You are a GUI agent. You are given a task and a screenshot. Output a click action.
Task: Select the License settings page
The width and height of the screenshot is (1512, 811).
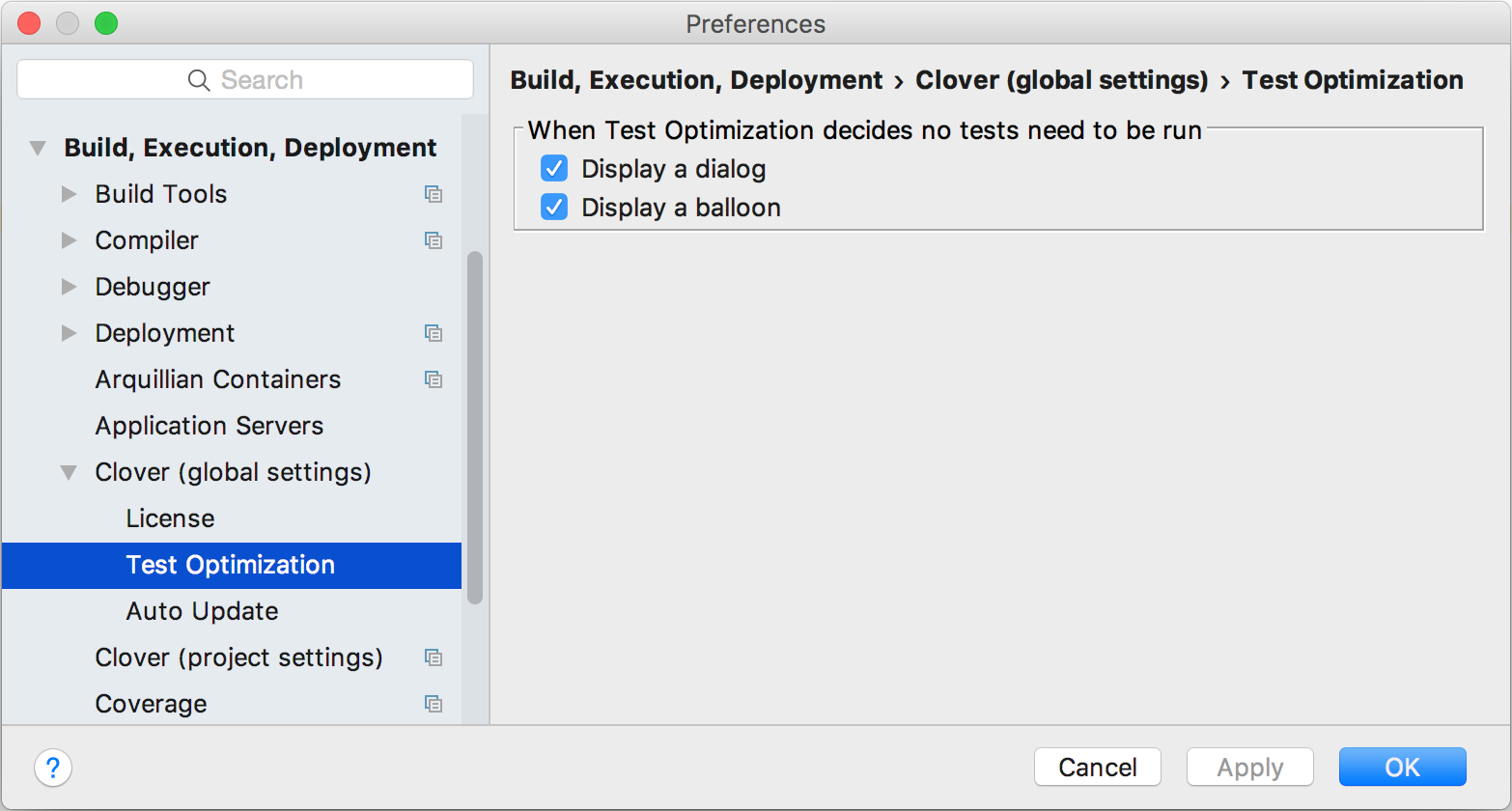point(170,518)
